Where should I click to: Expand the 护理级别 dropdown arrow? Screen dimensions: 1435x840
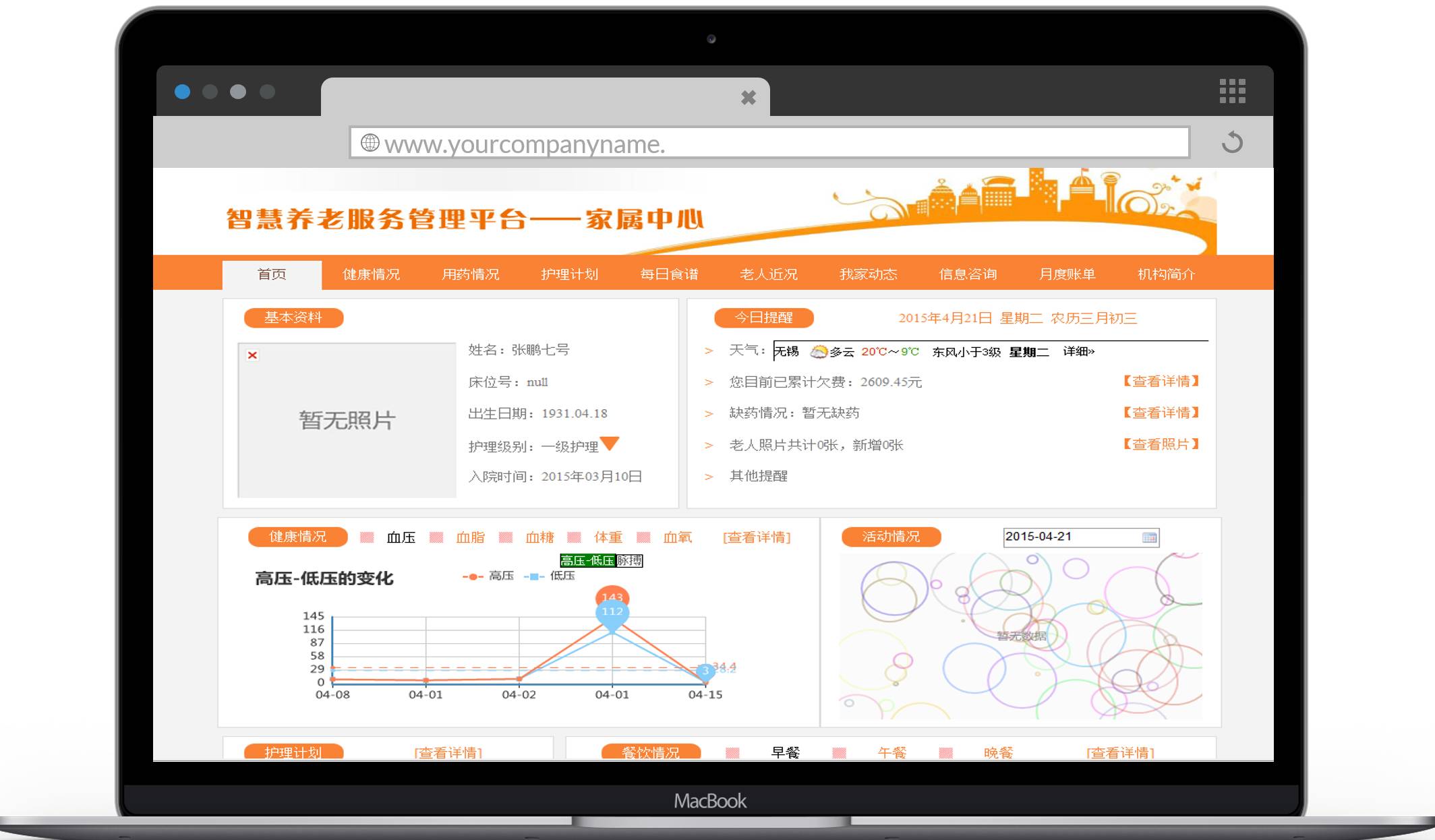tap(610, 443)
